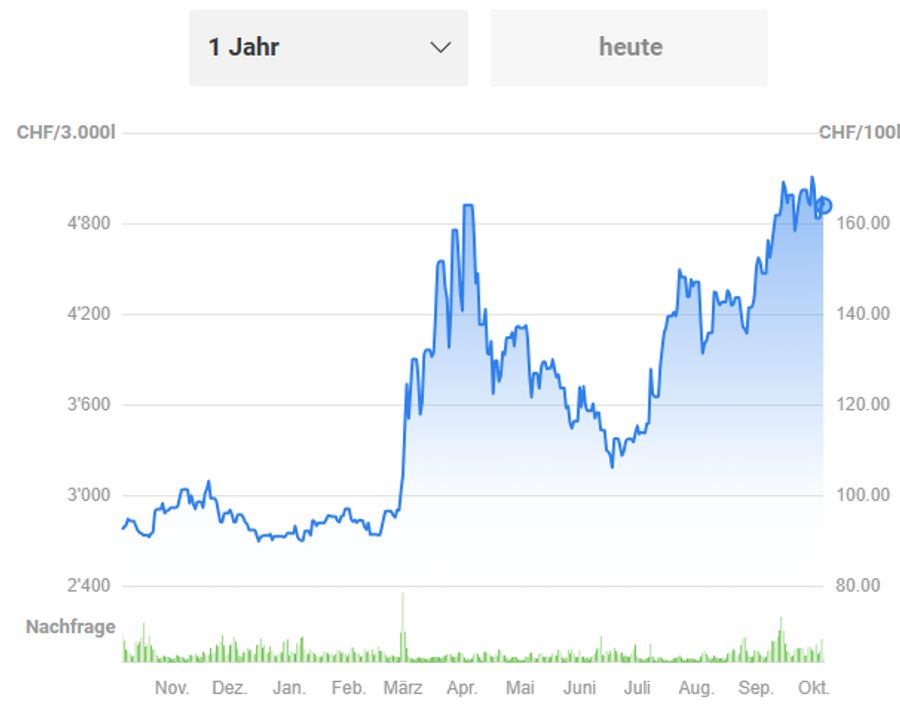The width and height of the screenshot is (900, 707).
Task: Click the Nachfrage label
Action: [71, 627]
